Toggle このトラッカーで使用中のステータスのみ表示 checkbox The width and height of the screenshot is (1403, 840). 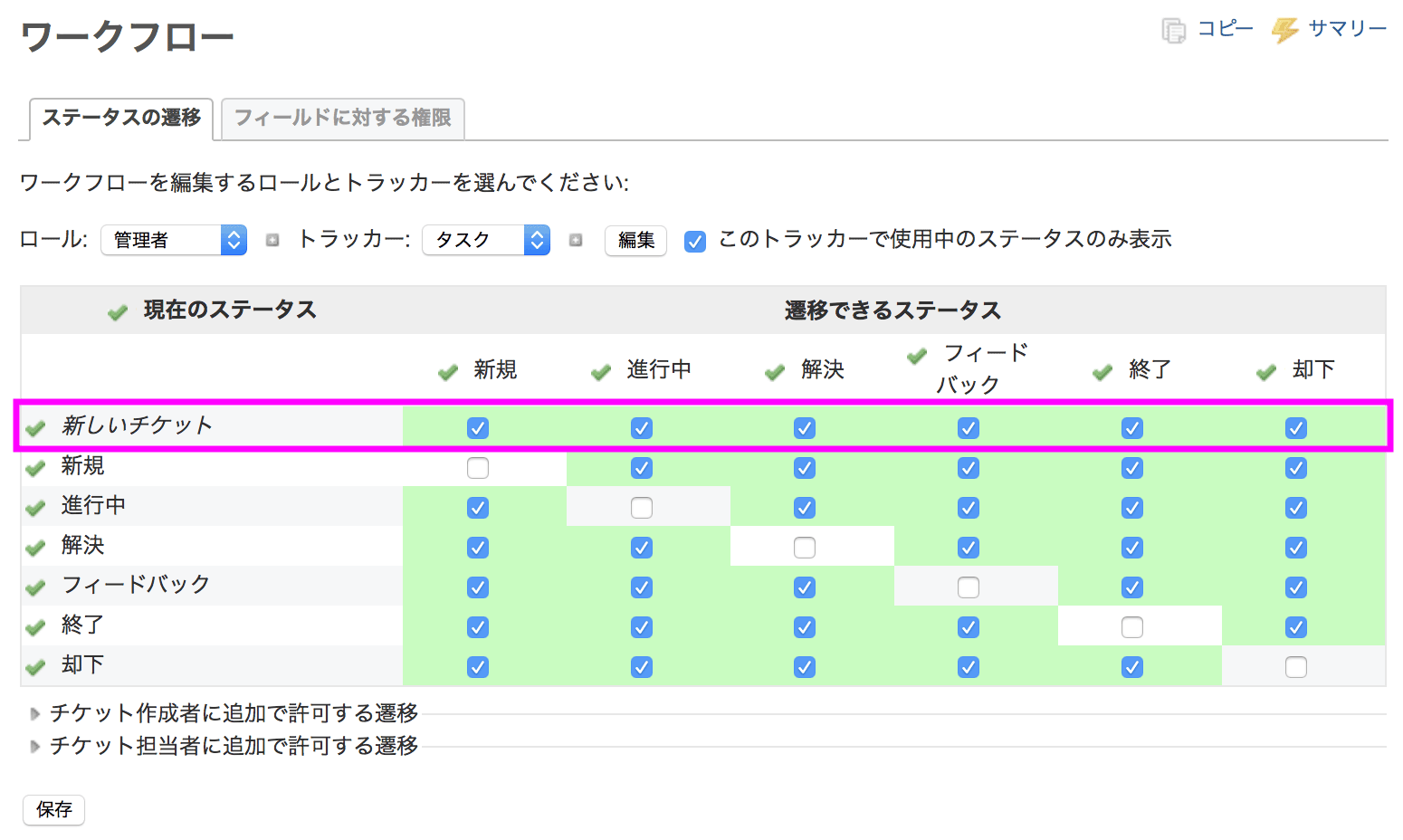point(695,242)
